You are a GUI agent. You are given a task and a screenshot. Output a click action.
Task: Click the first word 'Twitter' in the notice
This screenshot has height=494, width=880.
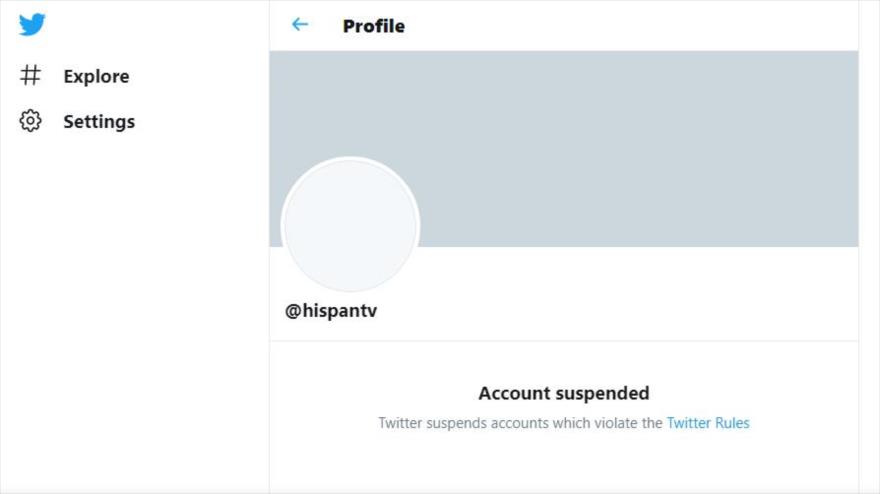pos(400,423)
